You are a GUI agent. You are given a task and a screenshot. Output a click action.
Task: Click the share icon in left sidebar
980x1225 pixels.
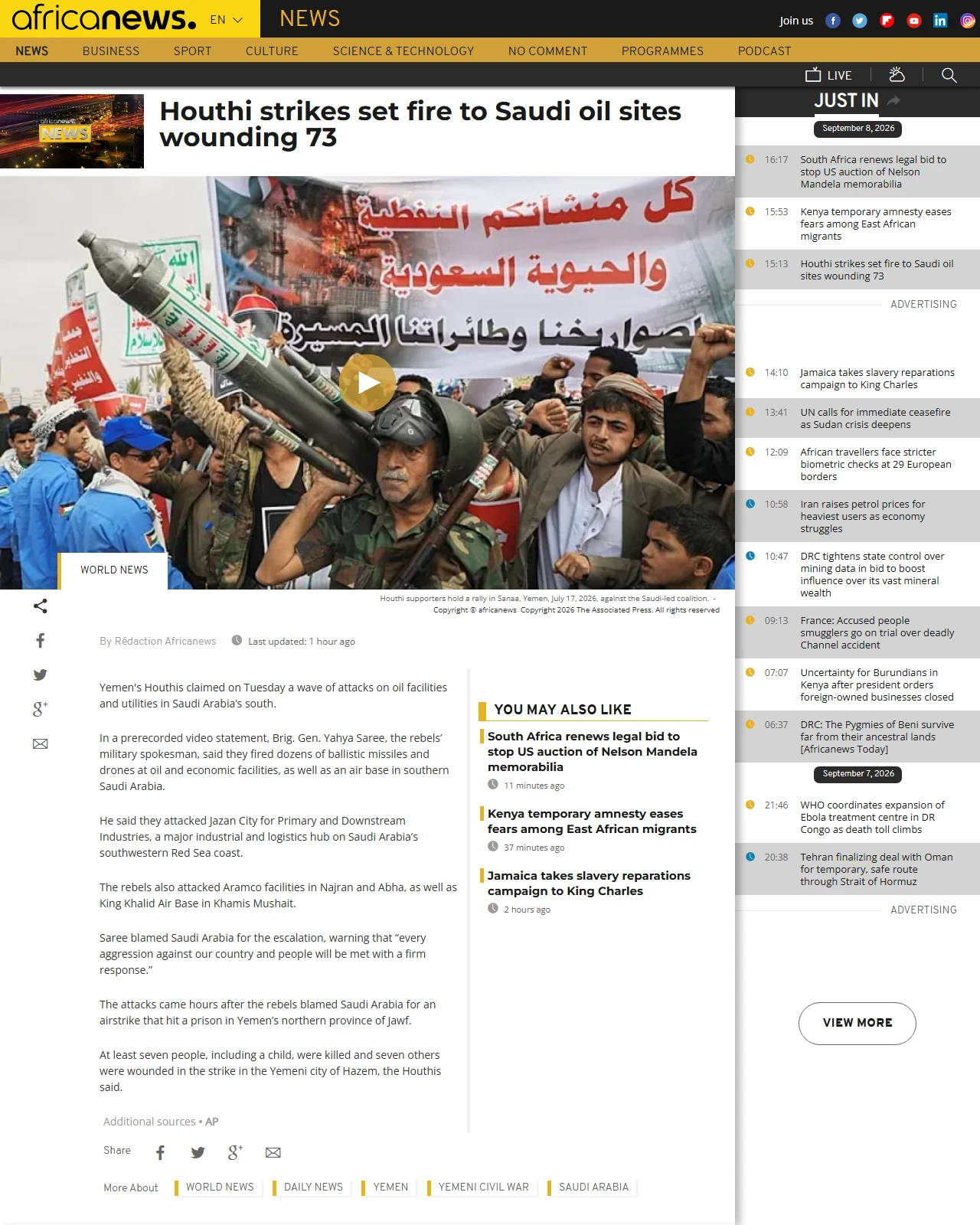click(x=41, y=606)
